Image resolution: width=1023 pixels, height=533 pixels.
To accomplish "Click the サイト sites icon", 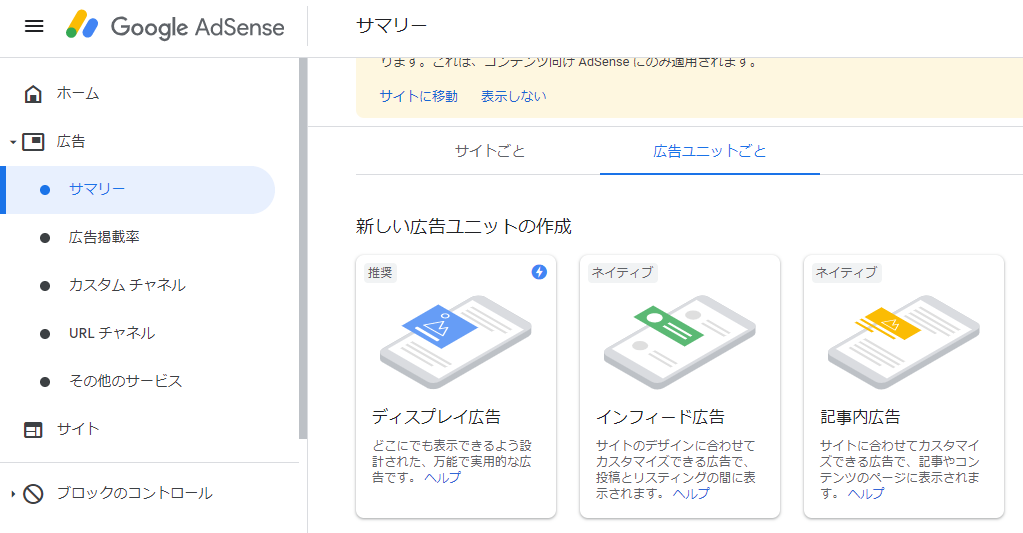I will [x=33, y=430].
